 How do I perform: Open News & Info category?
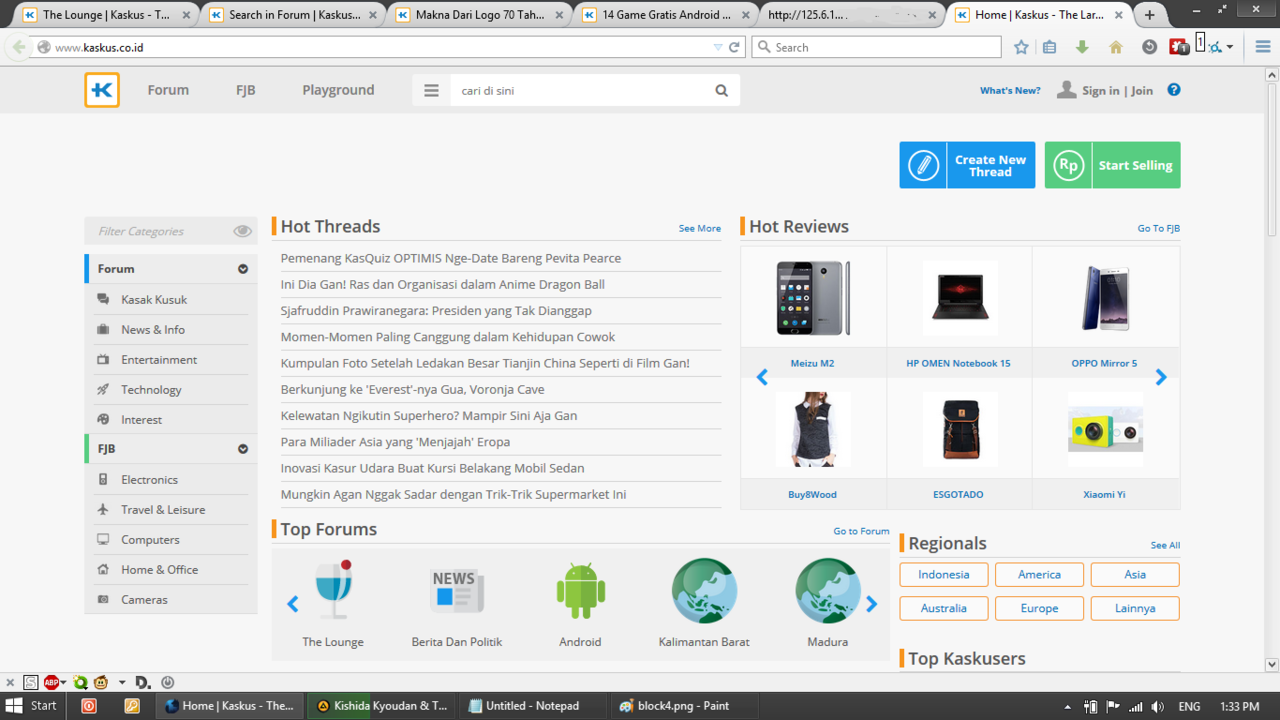click(x=153, y=329)
